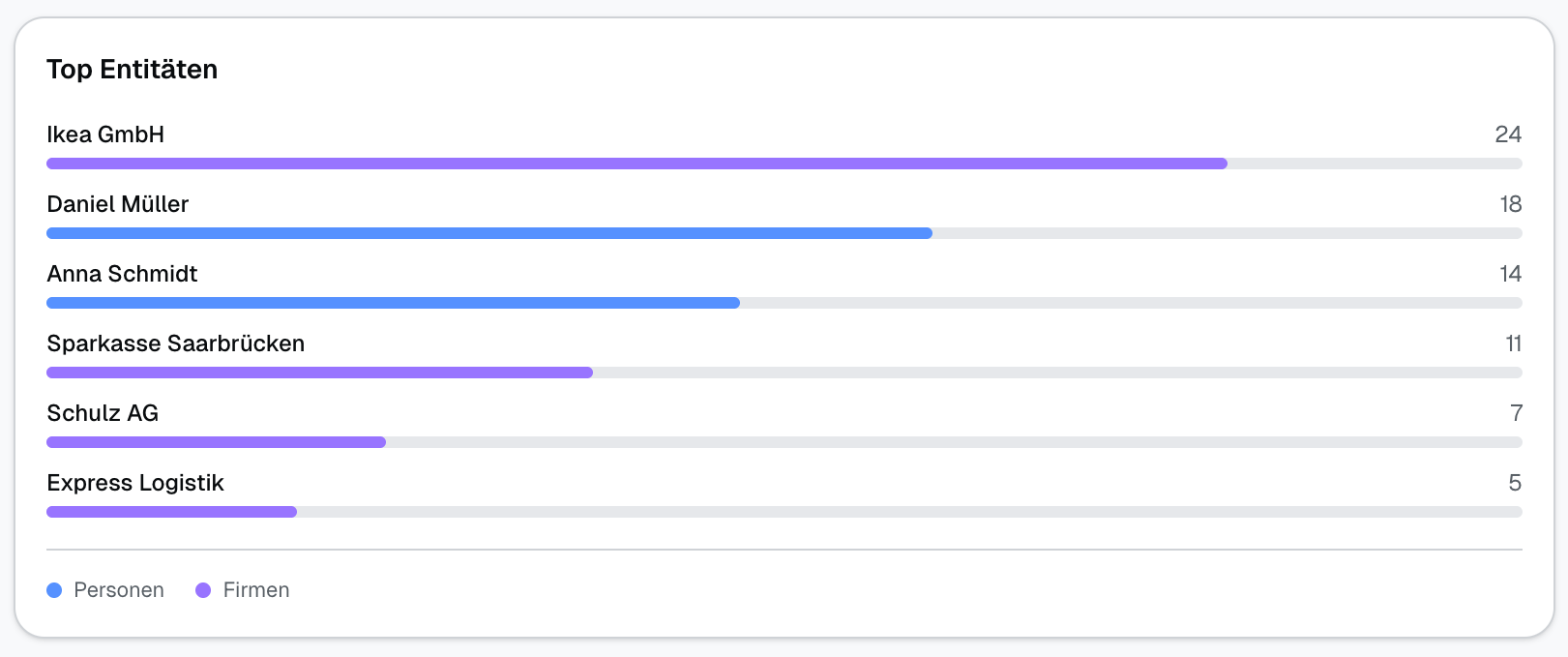This screenshot has width=1568, height=657.
Task: Click the blue Anna Schmidt bar
Action: pyautogui.click(x=393, y=303)
